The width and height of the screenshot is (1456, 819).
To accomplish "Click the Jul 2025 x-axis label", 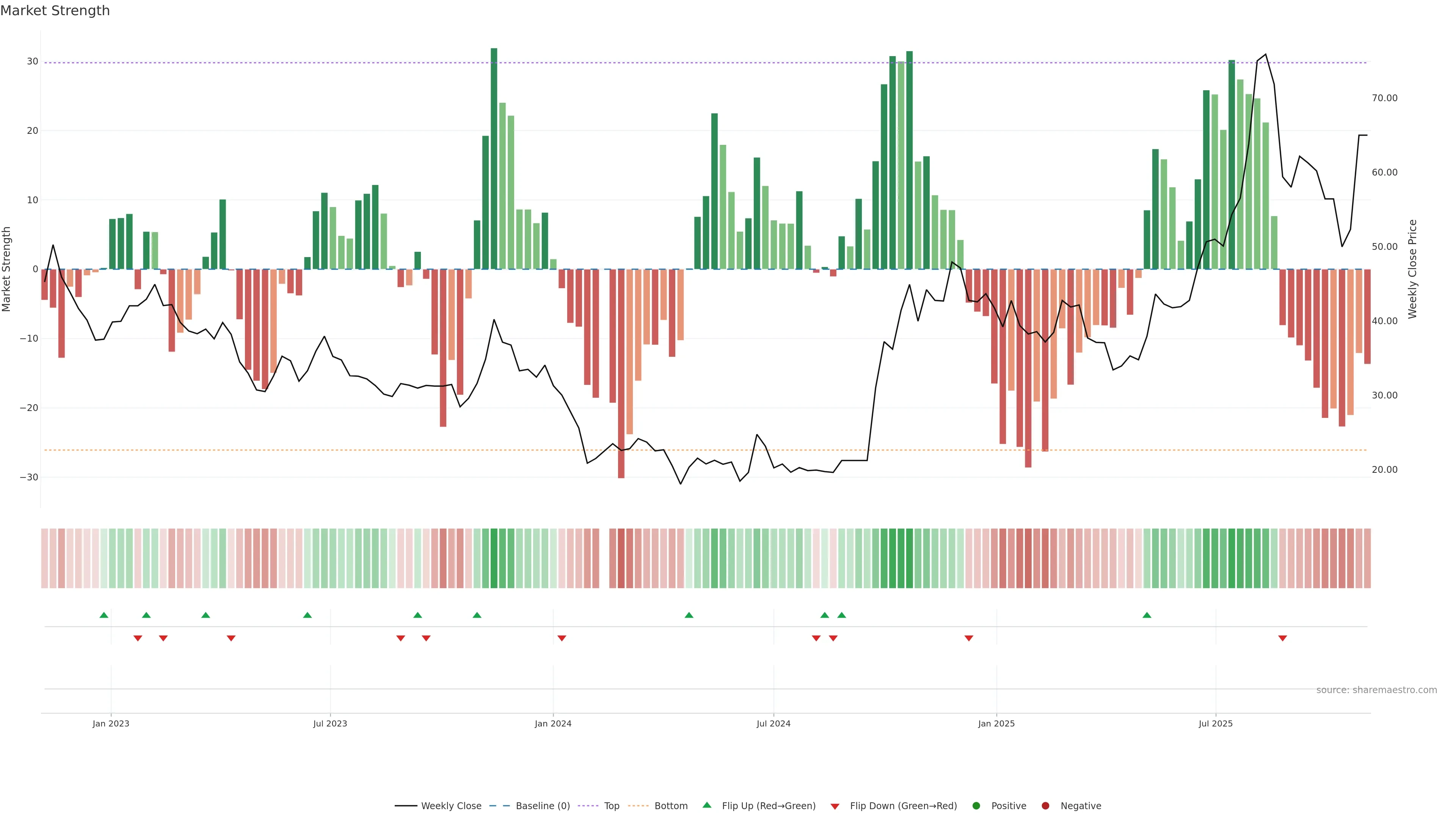I will [1215, 723].
